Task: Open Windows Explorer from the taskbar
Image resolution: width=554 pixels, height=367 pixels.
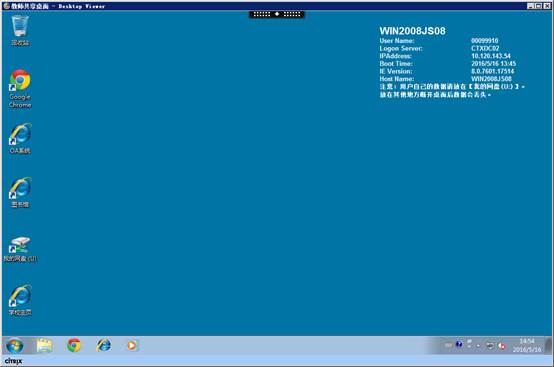Action: point(45,345)
